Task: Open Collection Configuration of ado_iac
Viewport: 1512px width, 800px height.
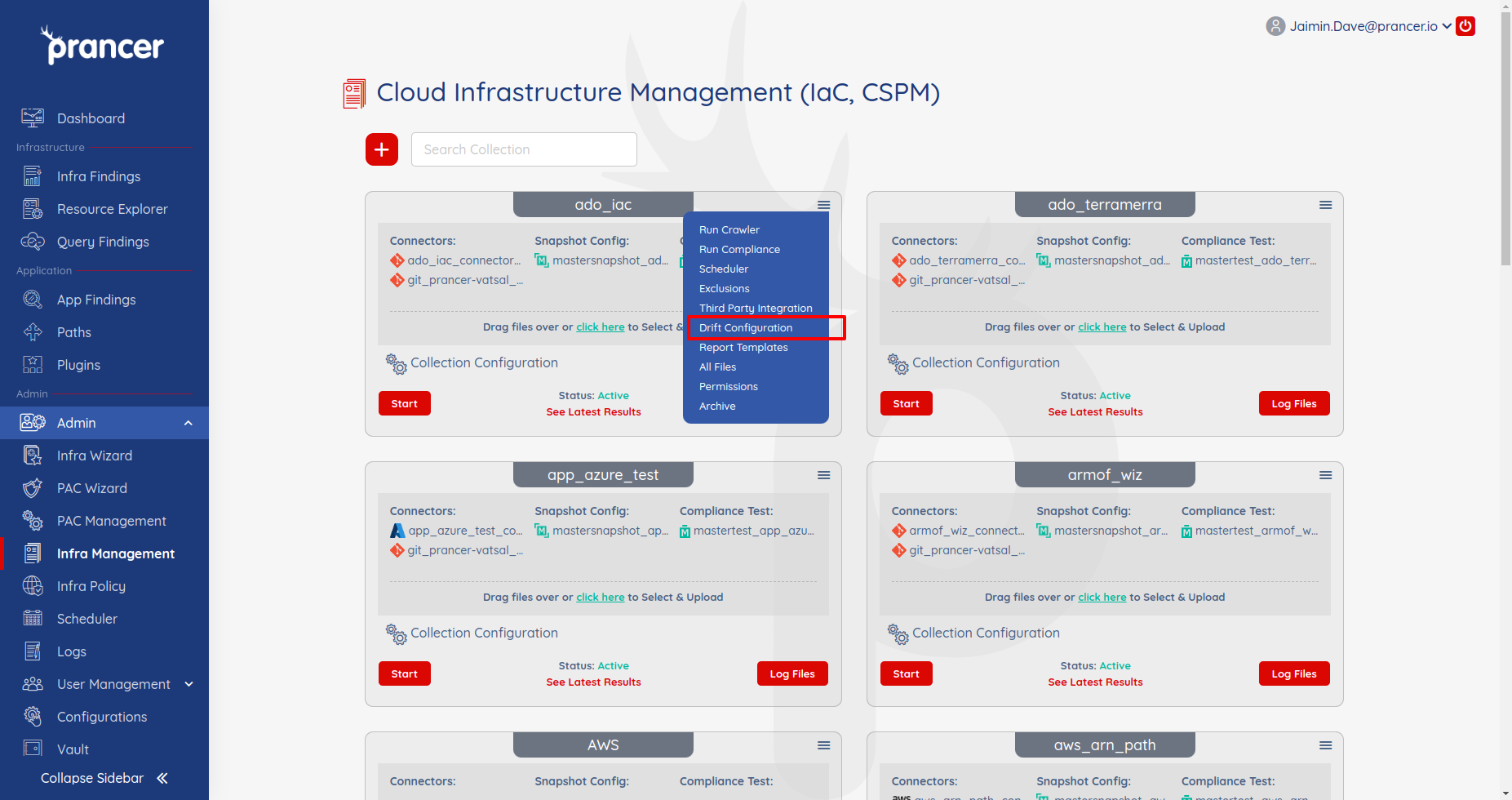Action: (472, 363)
